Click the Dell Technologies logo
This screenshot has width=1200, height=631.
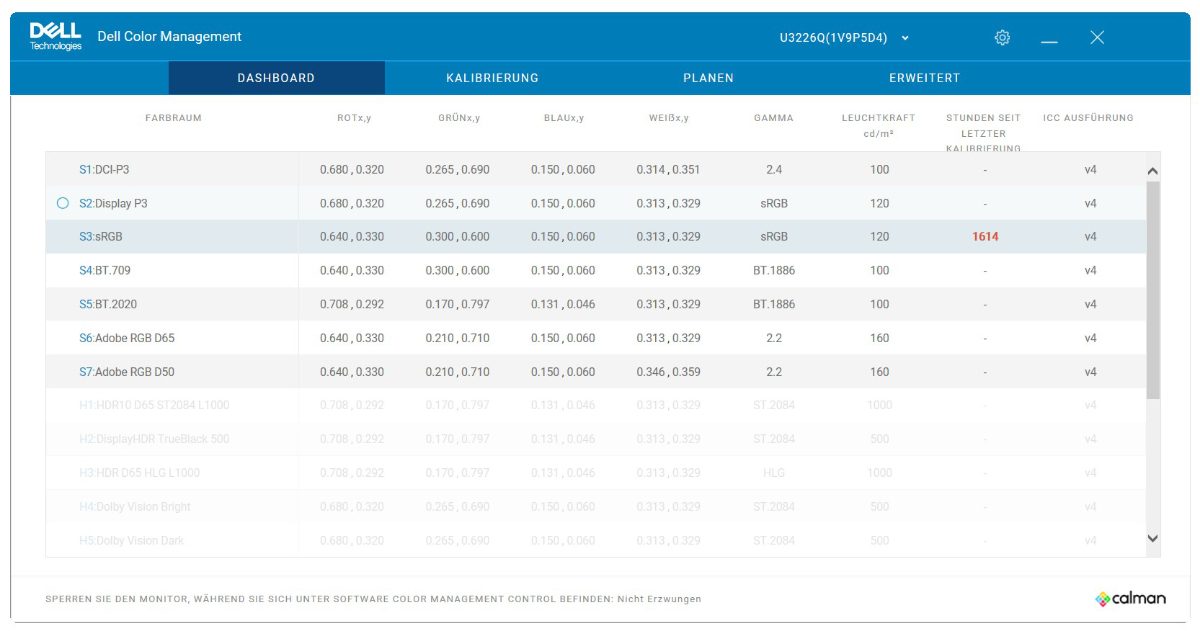click(x=56, y=37)
